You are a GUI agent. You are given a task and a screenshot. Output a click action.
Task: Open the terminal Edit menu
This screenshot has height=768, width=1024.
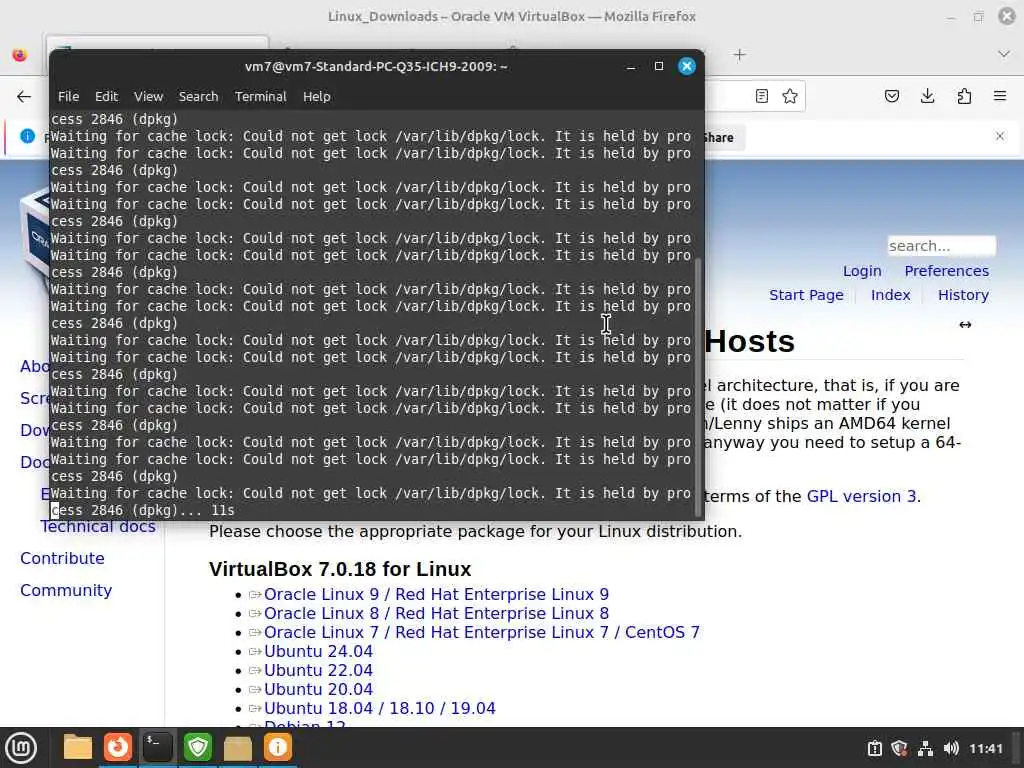[x=106, y=96]
